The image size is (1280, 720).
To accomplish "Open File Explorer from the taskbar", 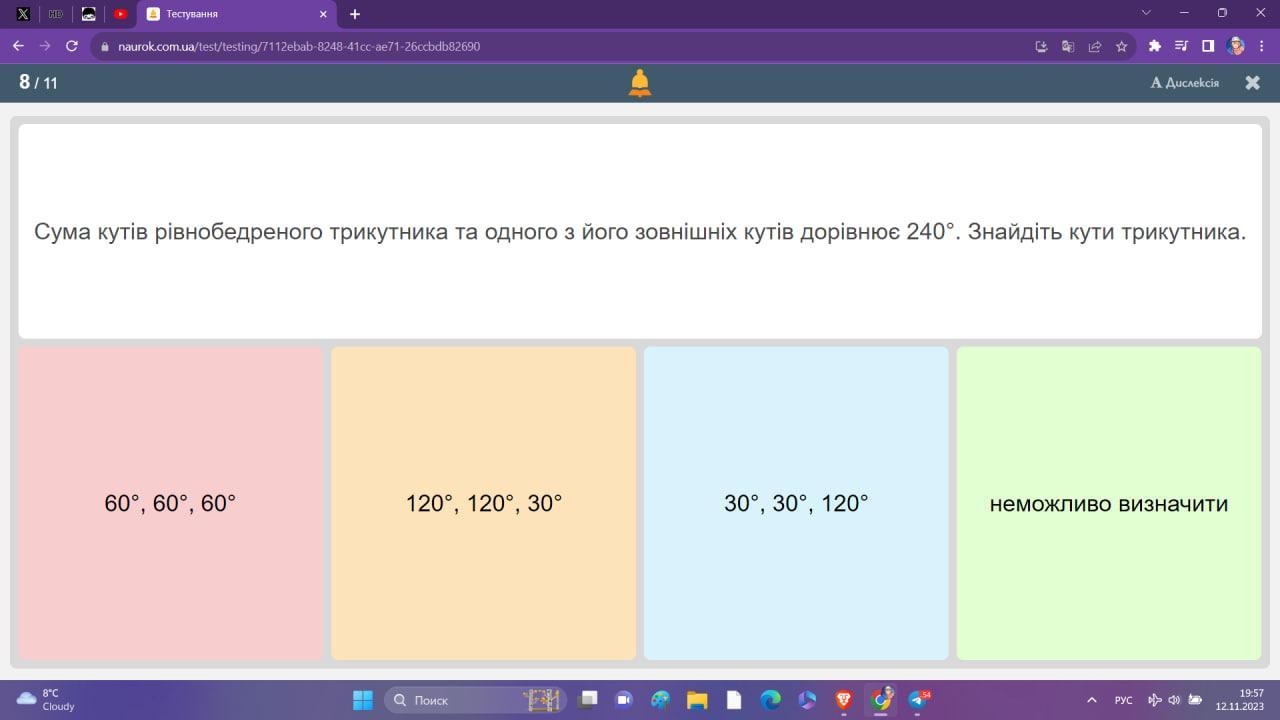I will (x=697, y=700).
